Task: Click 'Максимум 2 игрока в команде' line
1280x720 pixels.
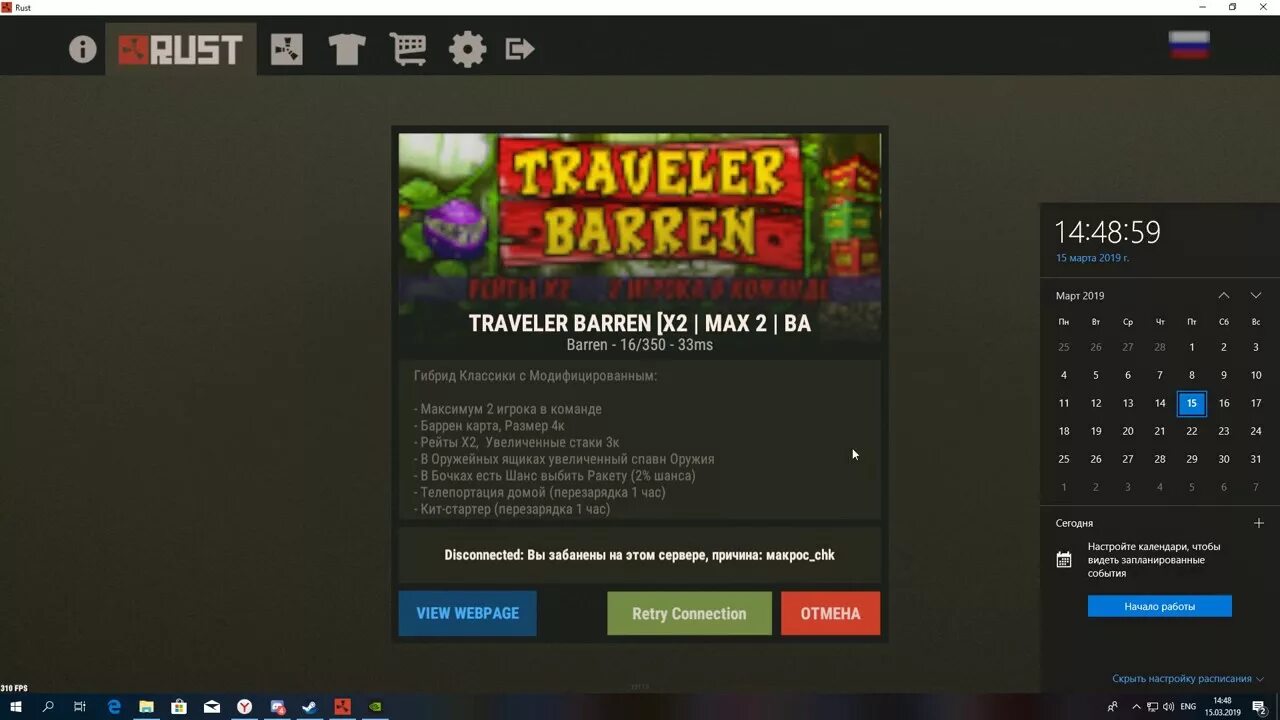Action: [x=508, y=409]
